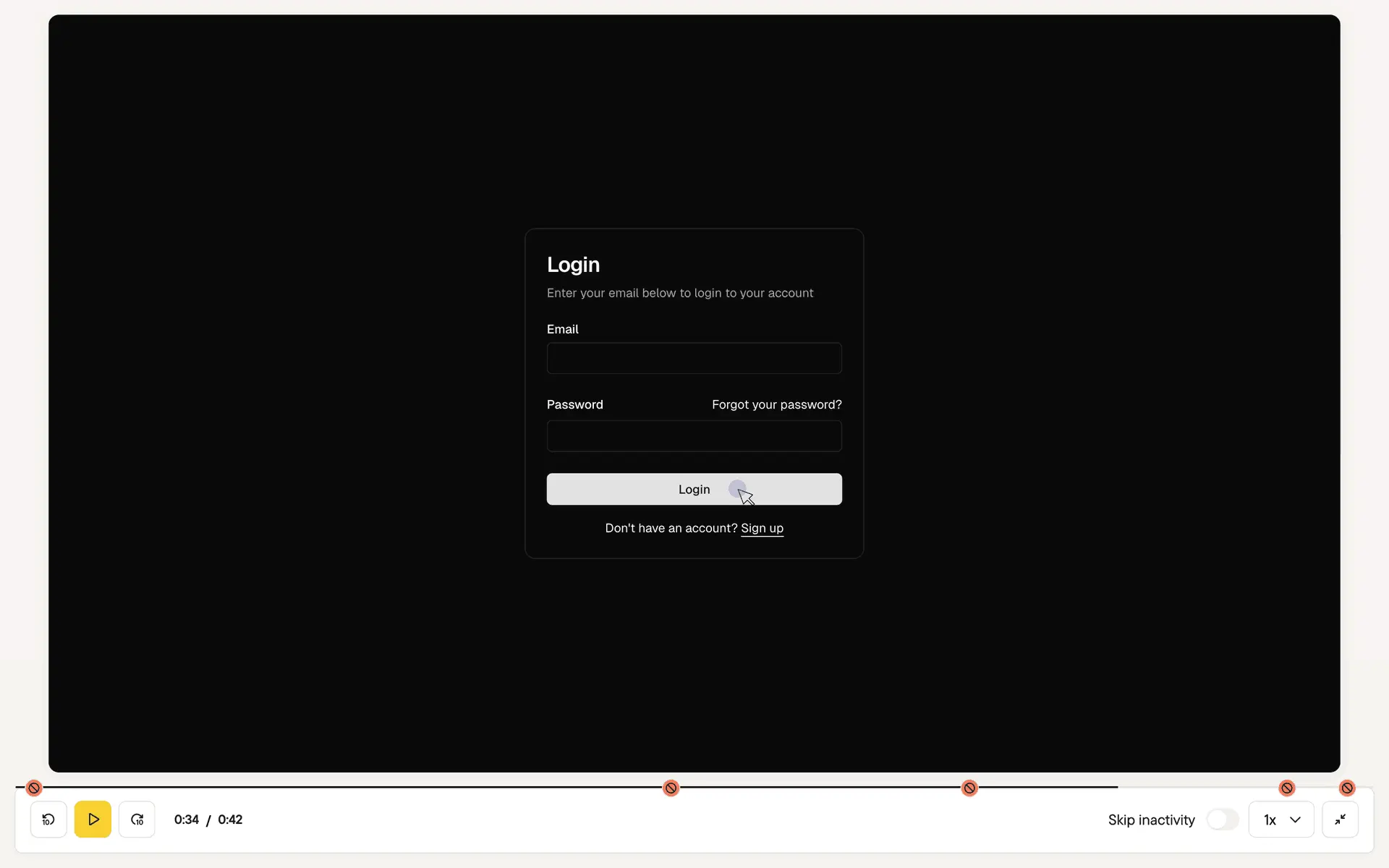Jump to the last error marker at the timeline end
Image resolution: width=1389 pixels, height=868 pixels.
[1346, 788]
